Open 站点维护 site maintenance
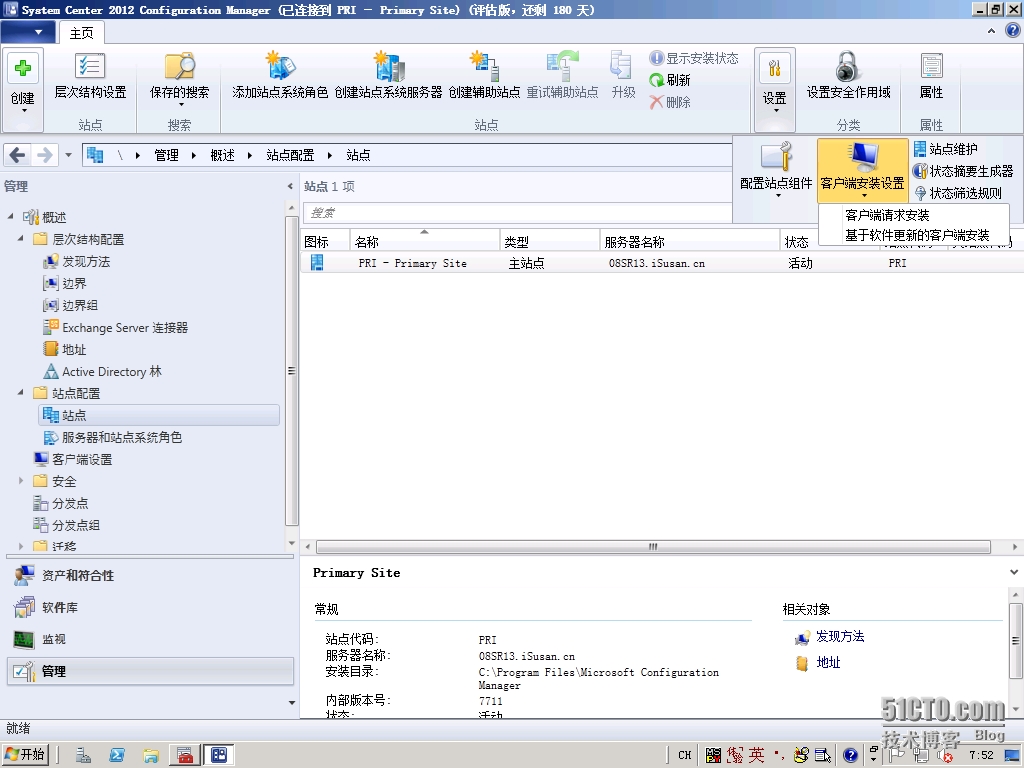Screen dimensions: 1024x768 pos(946,149)
